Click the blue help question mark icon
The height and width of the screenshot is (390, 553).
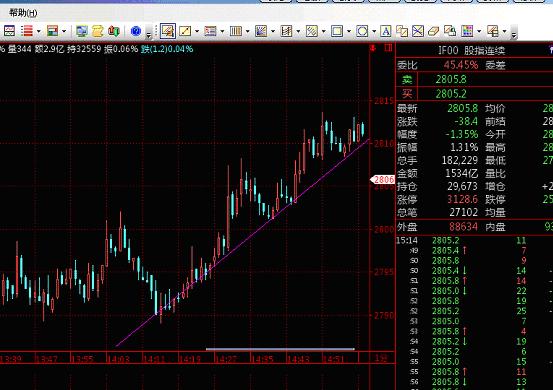pos(136,31)
